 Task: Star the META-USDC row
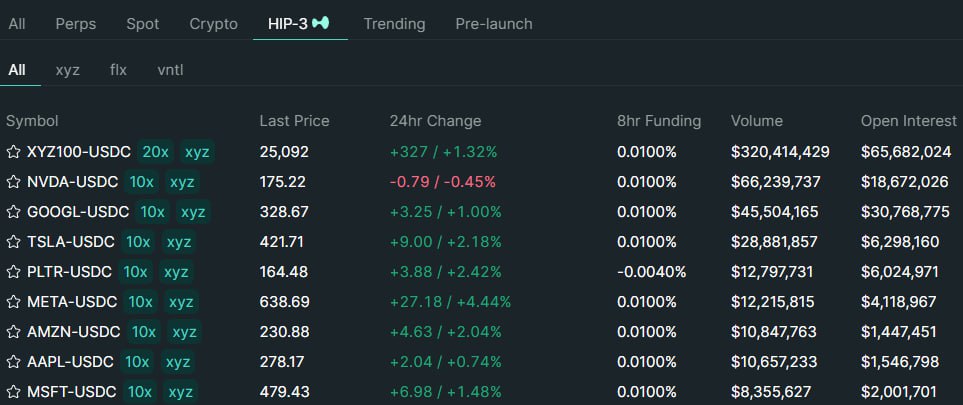(x=14, y=302)
